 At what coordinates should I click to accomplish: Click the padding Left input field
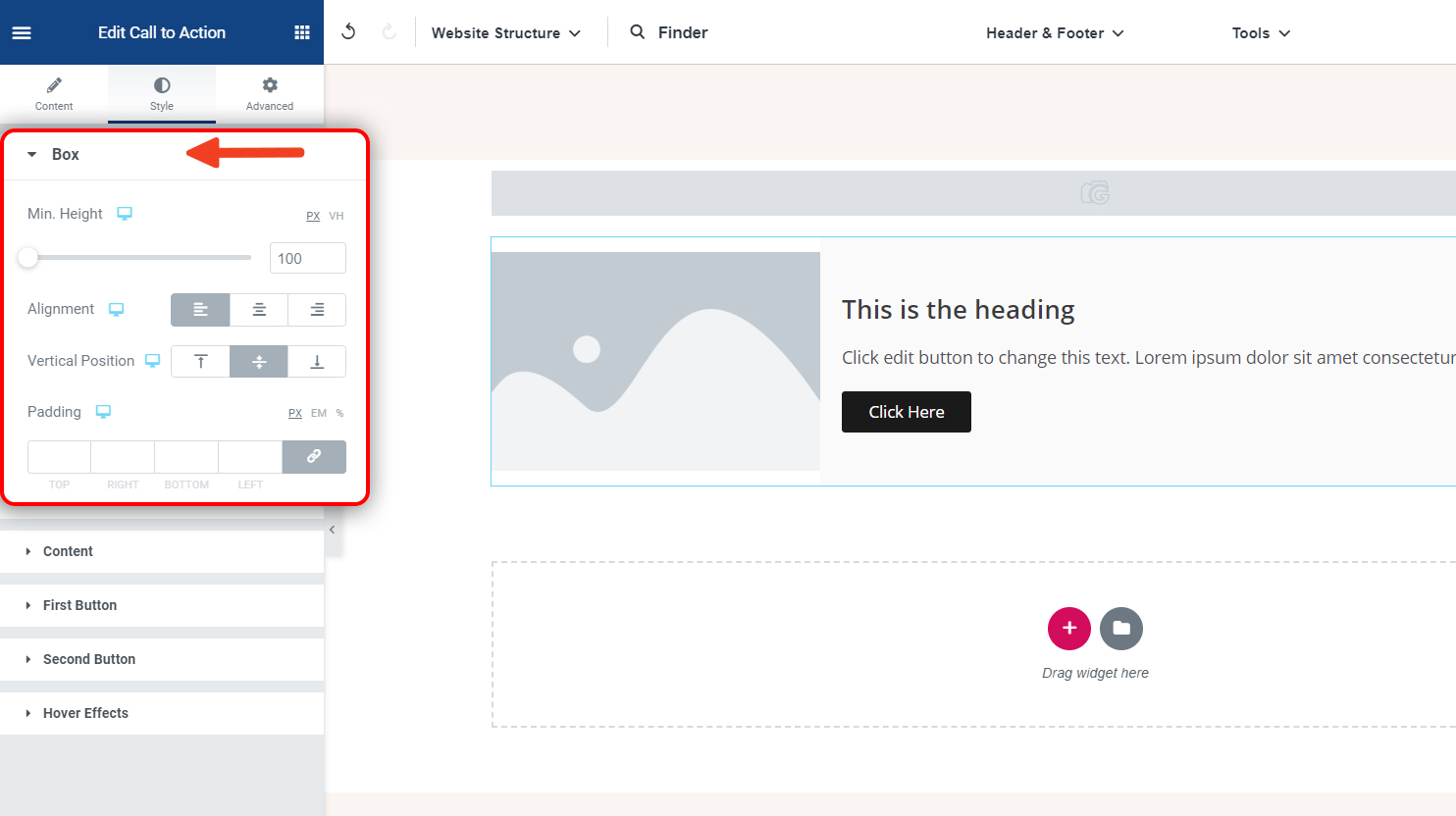coord(250,457)
